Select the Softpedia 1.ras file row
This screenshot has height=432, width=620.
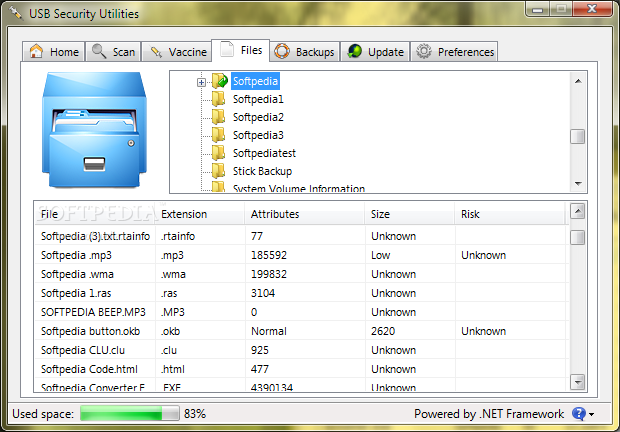301,293
